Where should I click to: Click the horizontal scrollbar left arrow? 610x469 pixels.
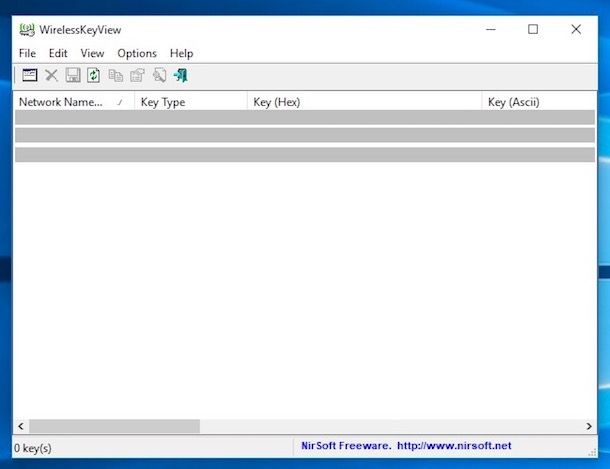[21, 426]
